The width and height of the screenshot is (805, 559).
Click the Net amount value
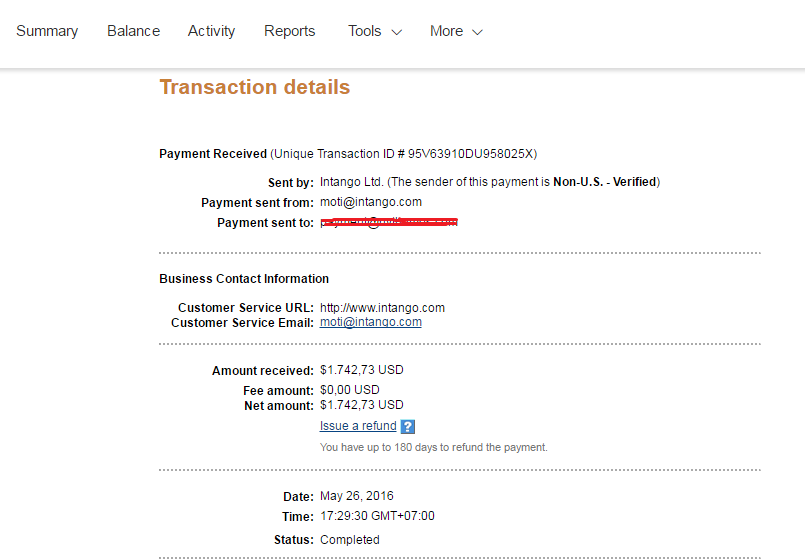(x=361, y=405)
